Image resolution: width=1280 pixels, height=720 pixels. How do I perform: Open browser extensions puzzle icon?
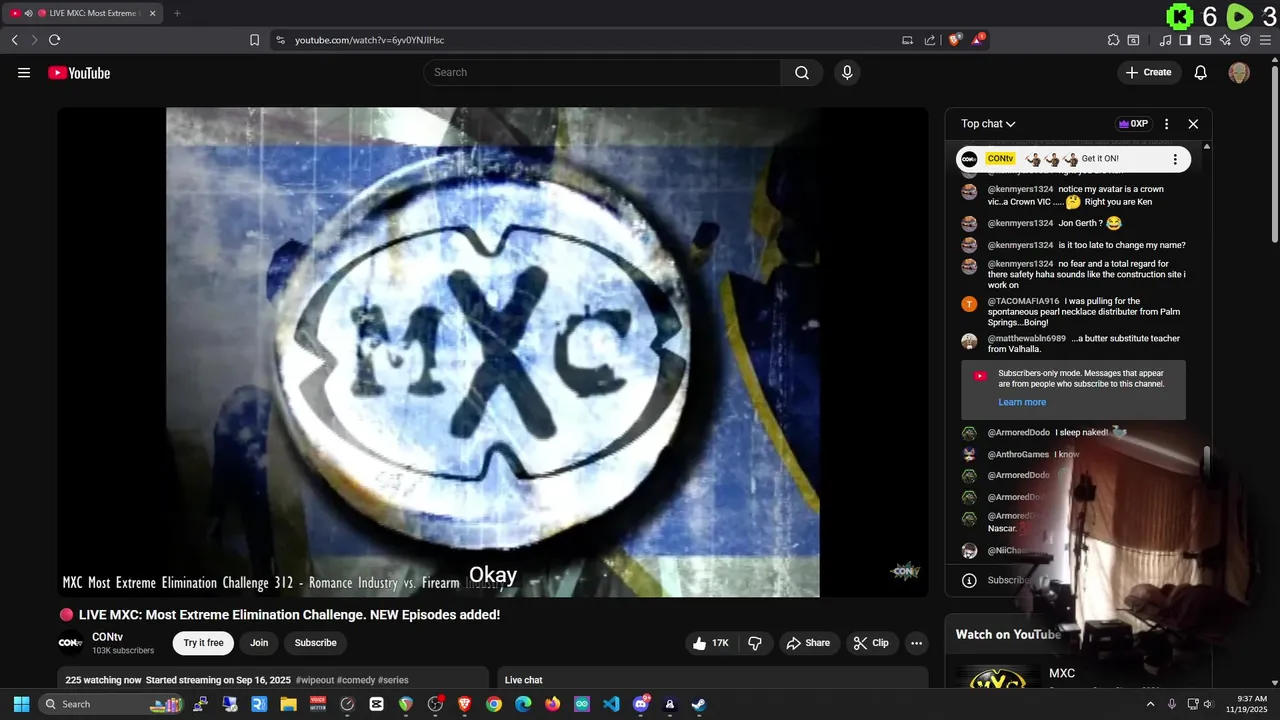[x=1113, y=40]
